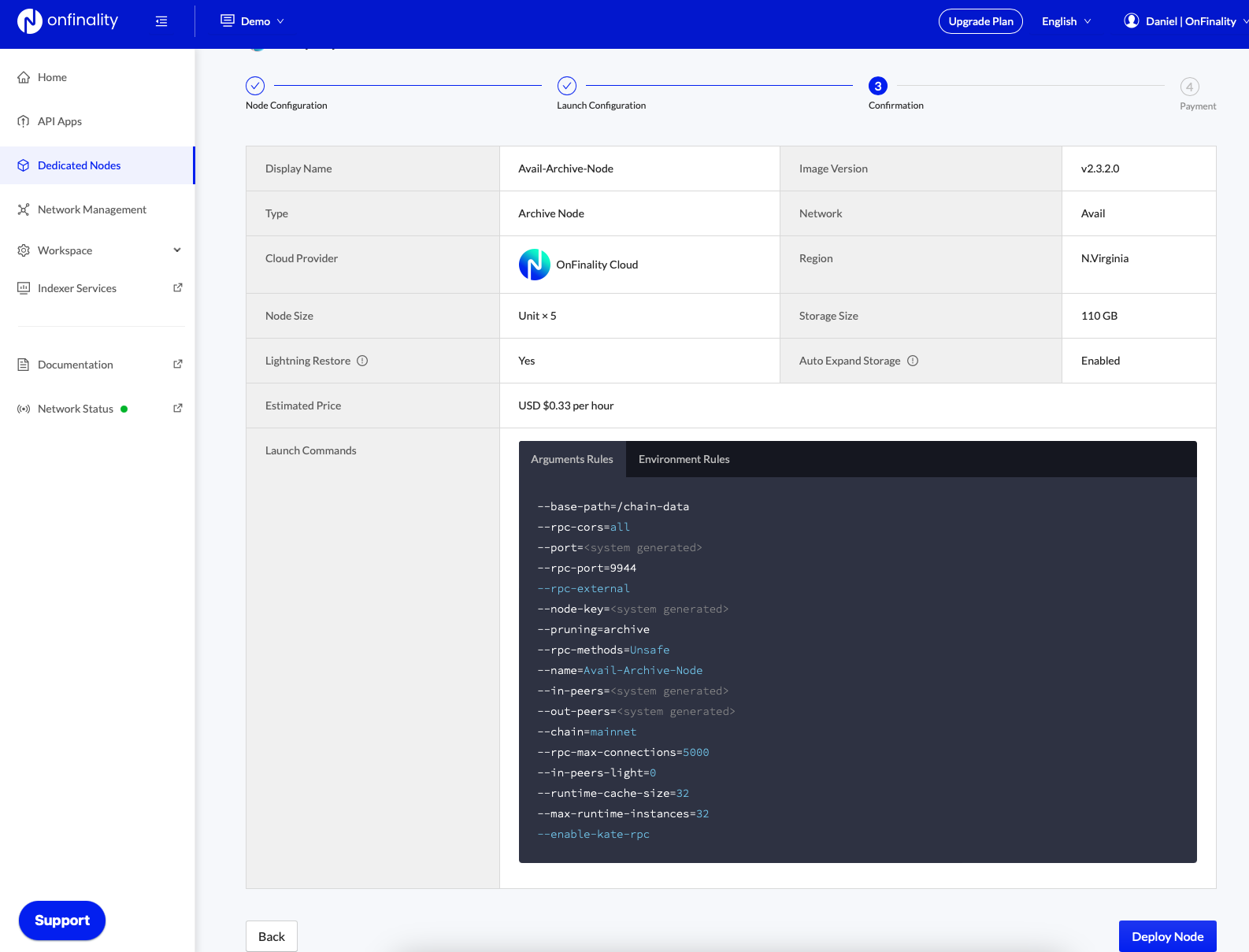Click the user profile avatar icon
This screenshot has height=952, width=1249.
click(x=1131, y=21)
